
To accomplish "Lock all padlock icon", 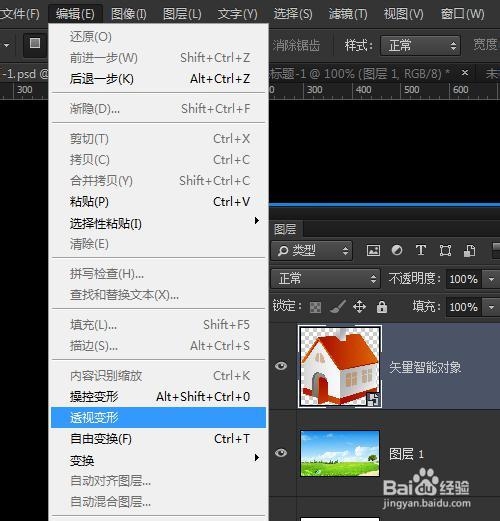I will 382,306.
